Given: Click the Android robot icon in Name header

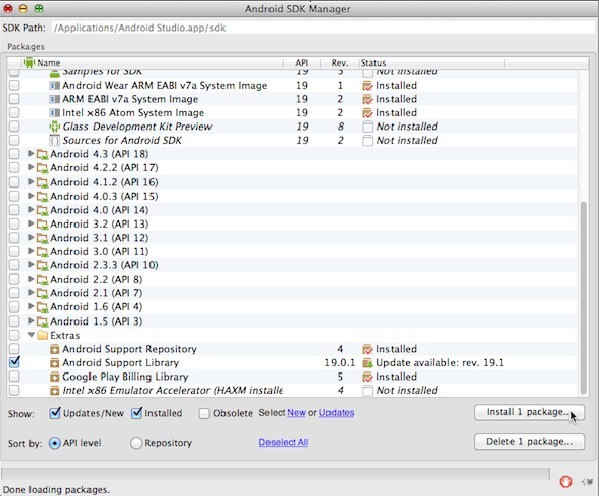Looking at the screenshot, I should click(x=29, y=63).
